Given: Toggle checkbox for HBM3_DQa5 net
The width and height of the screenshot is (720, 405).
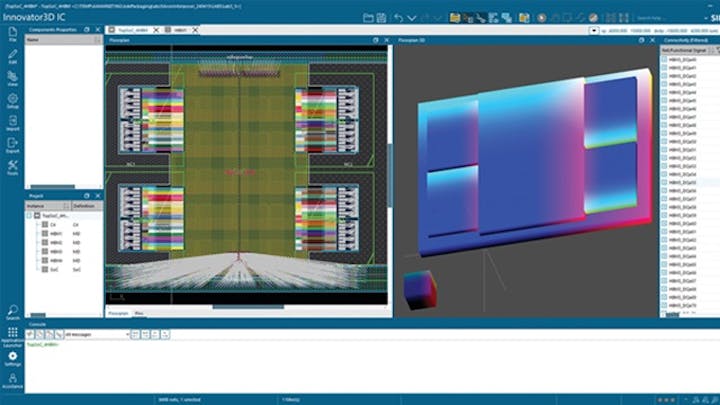Looking at the screenshot, I should (665, 99).
